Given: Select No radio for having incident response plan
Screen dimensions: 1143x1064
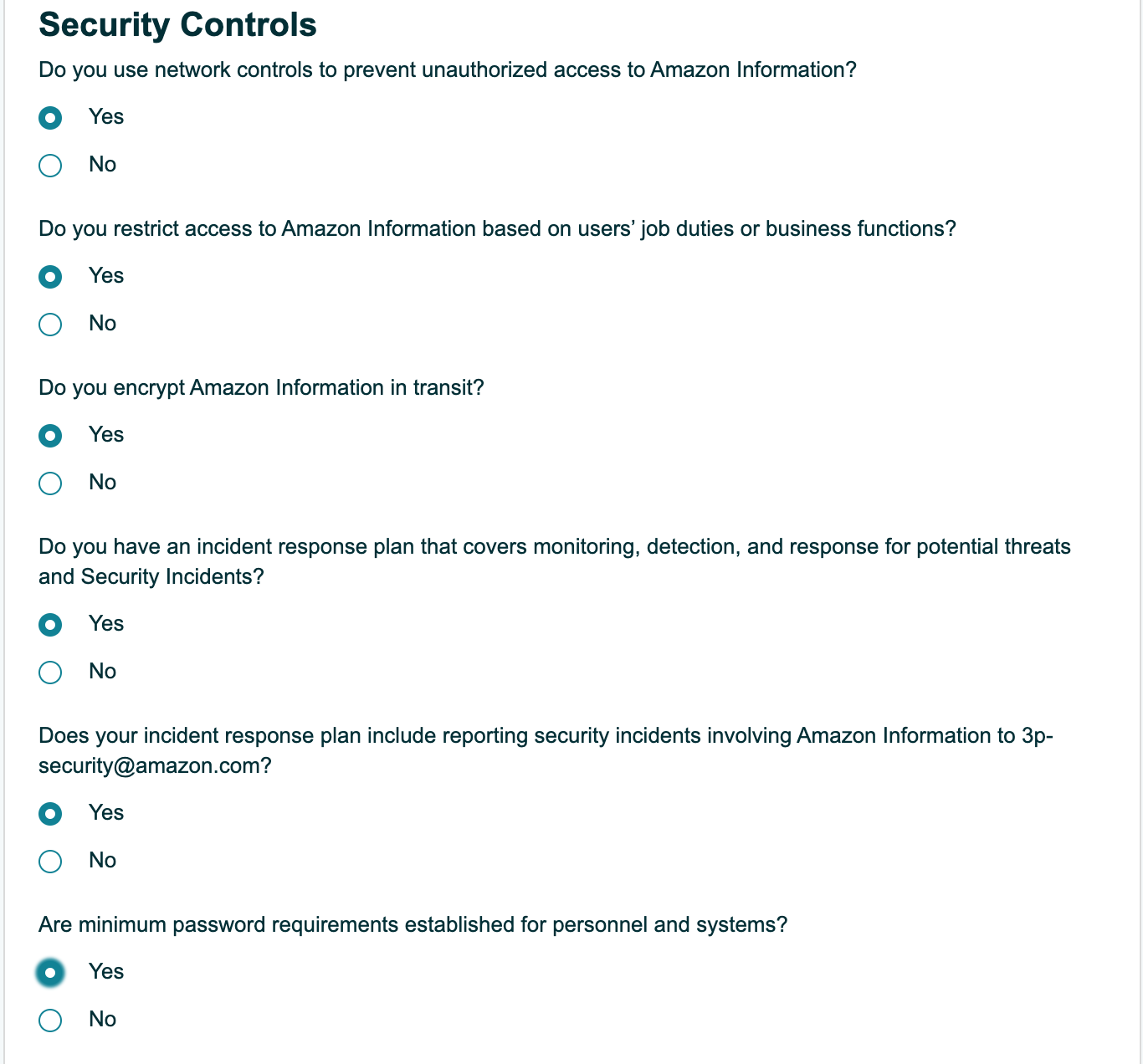Looking at the screenshot, I should 50,673.
